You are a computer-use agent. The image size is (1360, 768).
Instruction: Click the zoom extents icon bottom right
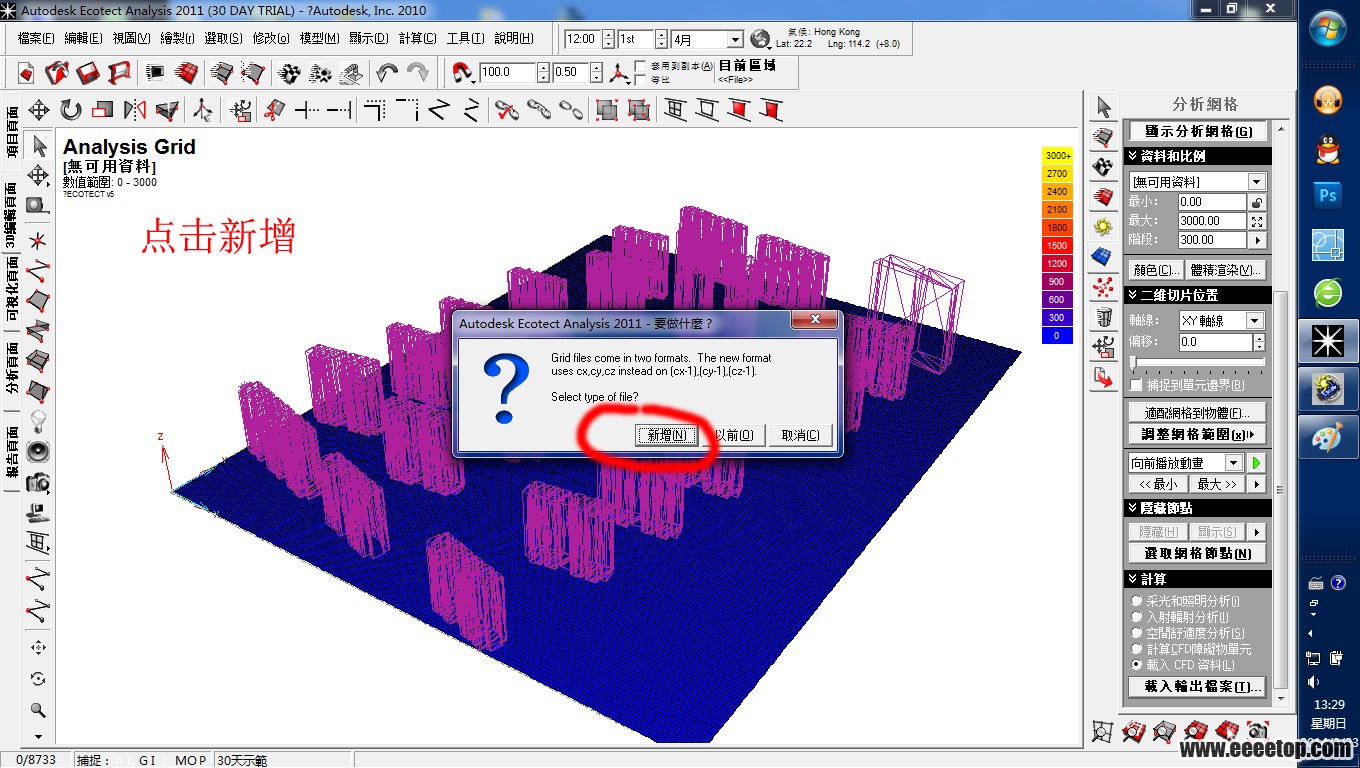[1102, 731]
